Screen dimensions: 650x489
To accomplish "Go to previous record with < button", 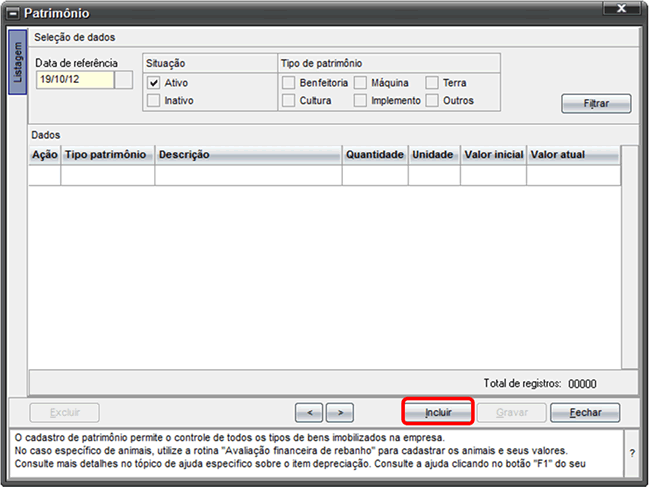I will coord(309,413).
